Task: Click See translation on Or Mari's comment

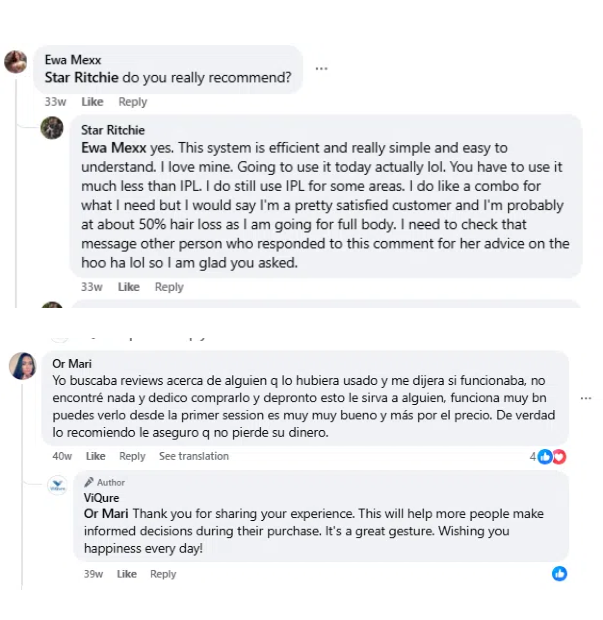Action: [194, 456]
